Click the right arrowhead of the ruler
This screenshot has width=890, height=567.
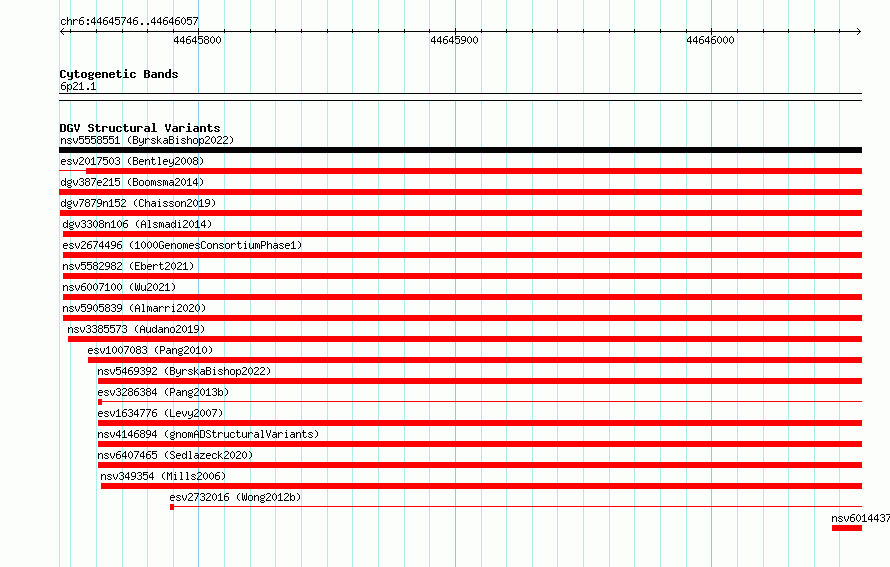(858, 31)
